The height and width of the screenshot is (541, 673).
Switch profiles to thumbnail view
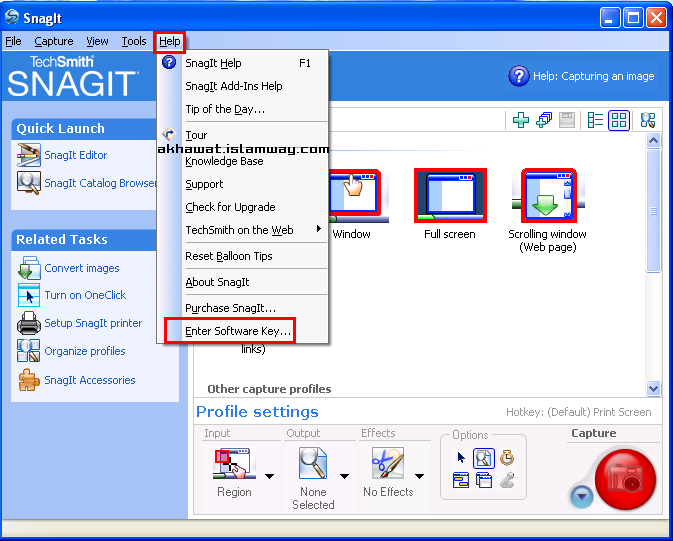pyautogui.click(x=619, y=120)
